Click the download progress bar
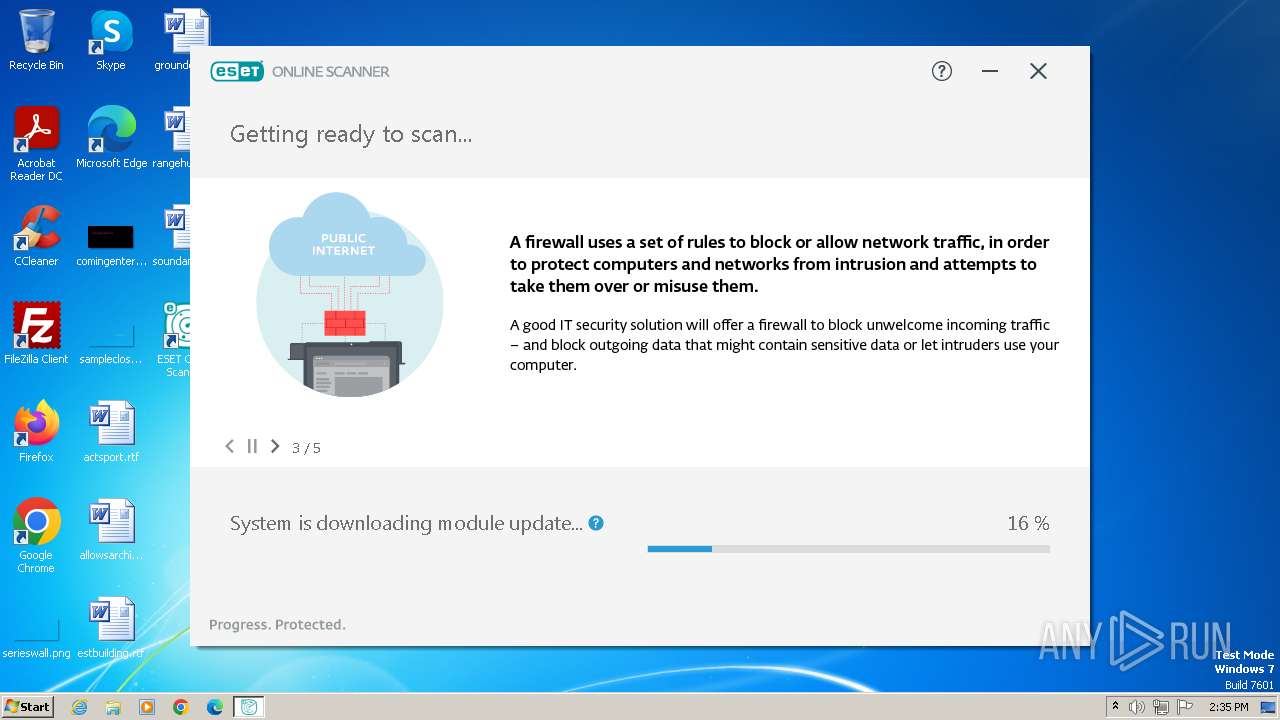The image size is (1280, 720). click(x=849, y=549)
